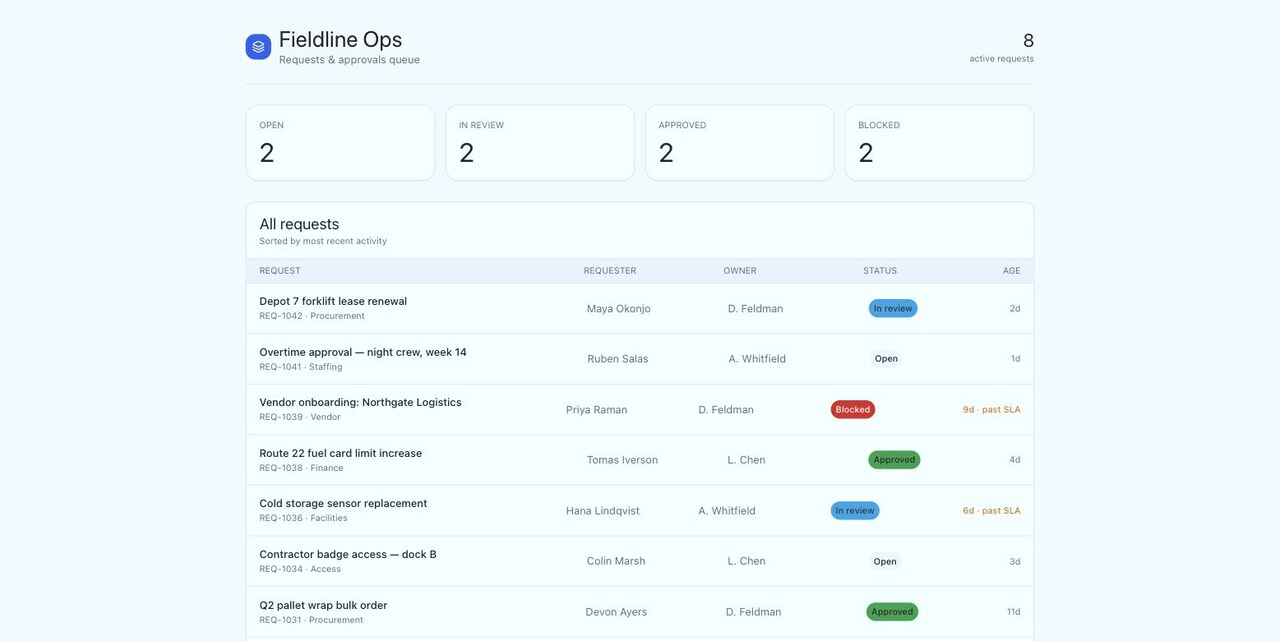The image size is (1280, 641).
Task: Click the red Blocked status badge
Action: tap(853, 409)
